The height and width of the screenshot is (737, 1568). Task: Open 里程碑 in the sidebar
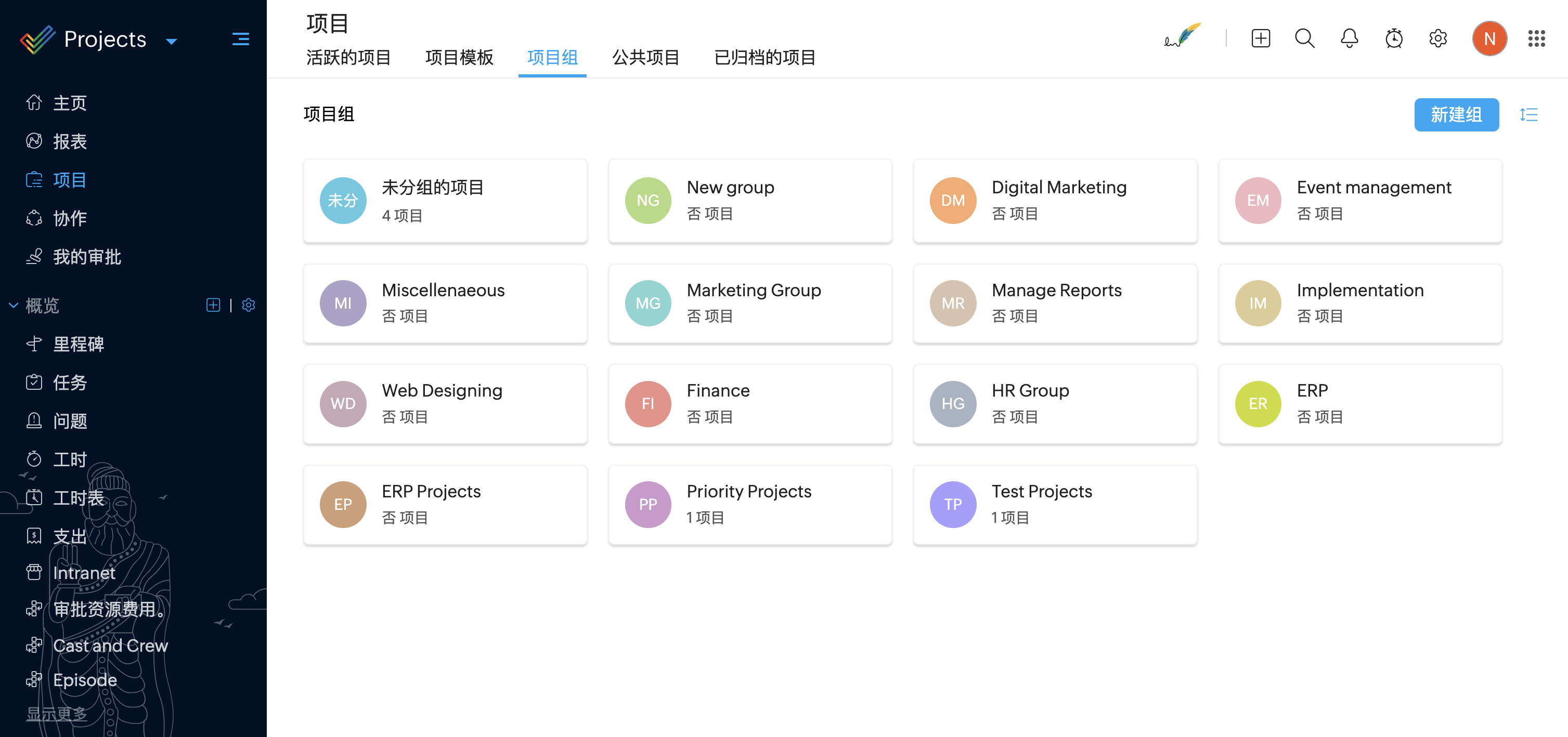[x=78, y=344]
